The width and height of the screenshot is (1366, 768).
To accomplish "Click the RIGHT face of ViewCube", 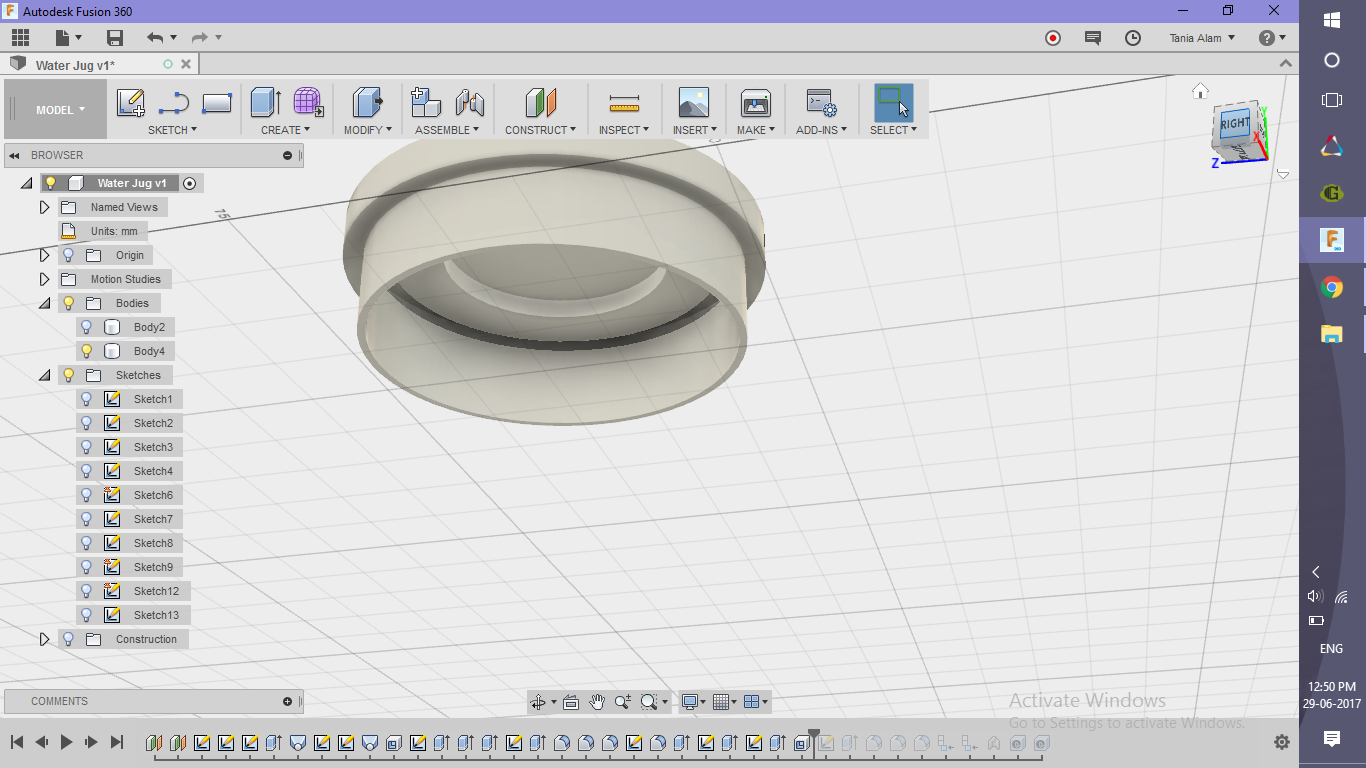I will click(x=1235, y=124).
